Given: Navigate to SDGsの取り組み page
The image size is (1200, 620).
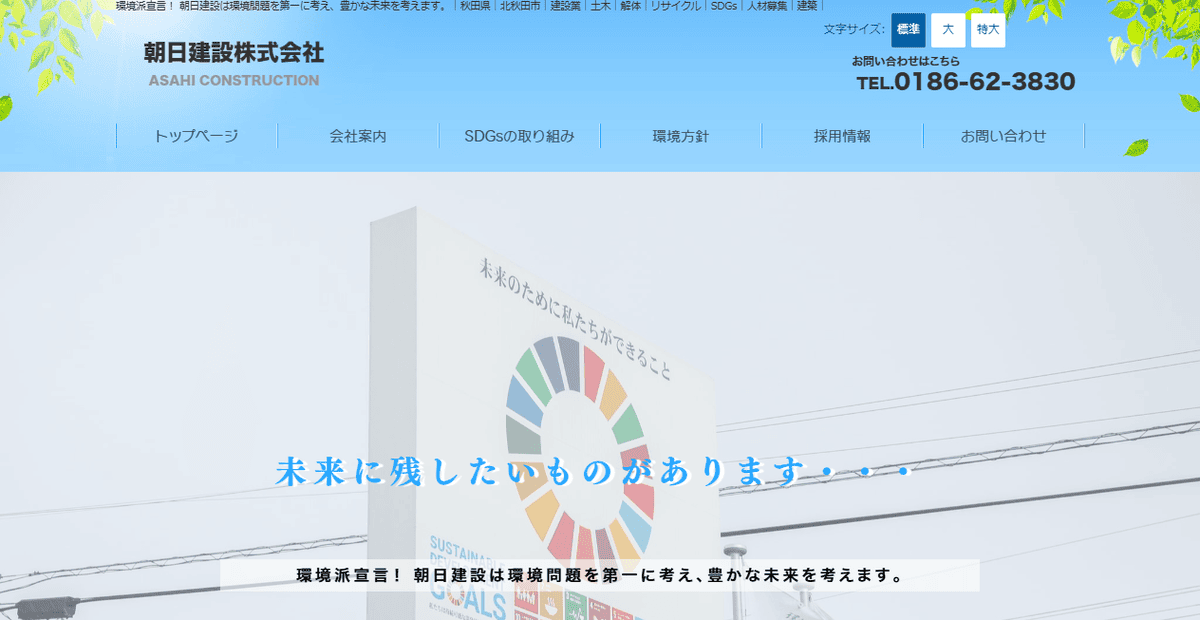Looking at the screenshot, I should (519, 135).
